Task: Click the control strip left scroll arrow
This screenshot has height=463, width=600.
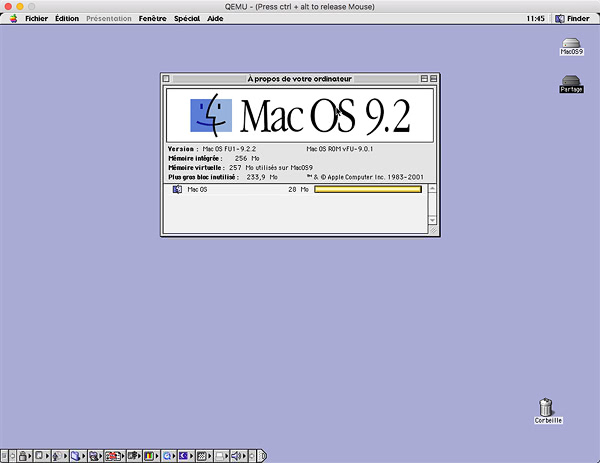Action: 12,456
